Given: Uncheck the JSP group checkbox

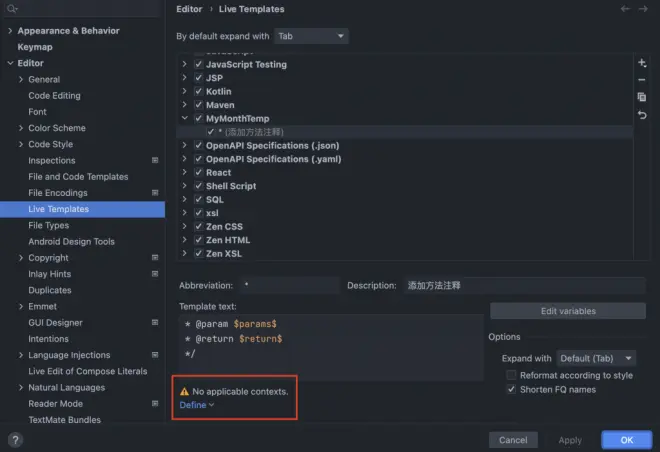Looking at the screenshot, I should [x=199, y=78].
